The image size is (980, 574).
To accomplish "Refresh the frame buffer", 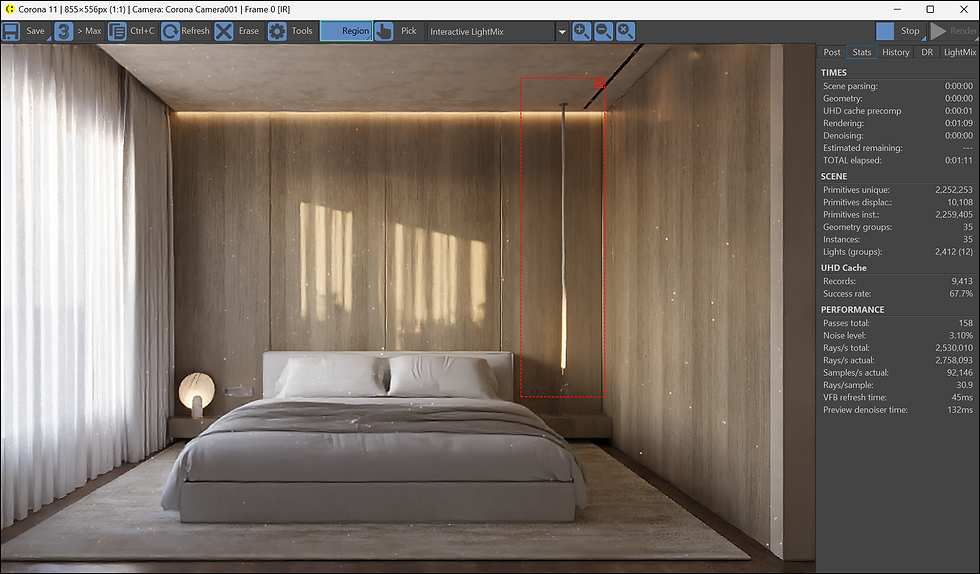I will (185, 31).
